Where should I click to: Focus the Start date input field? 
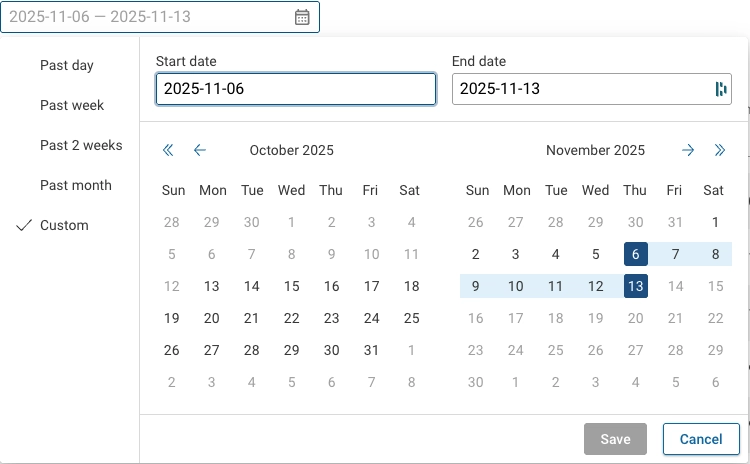coord(295,89)
